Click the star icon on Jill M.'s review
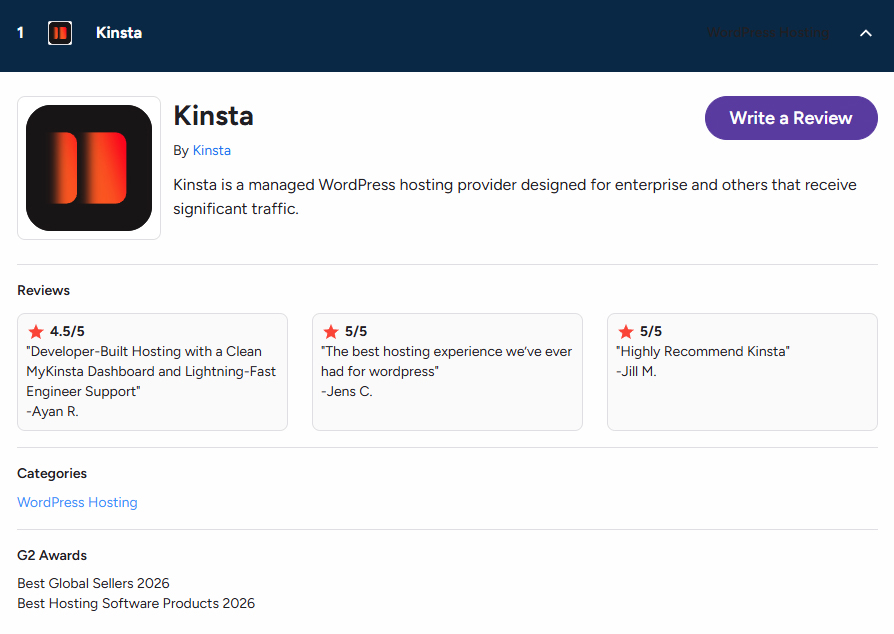Image resolution: width=894 pixels, height=634 pixels. (626, 331)
